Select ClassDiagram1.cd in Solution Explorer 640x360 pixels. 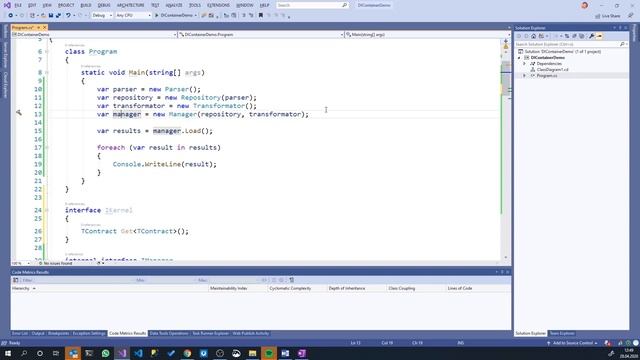click(552, 70)
